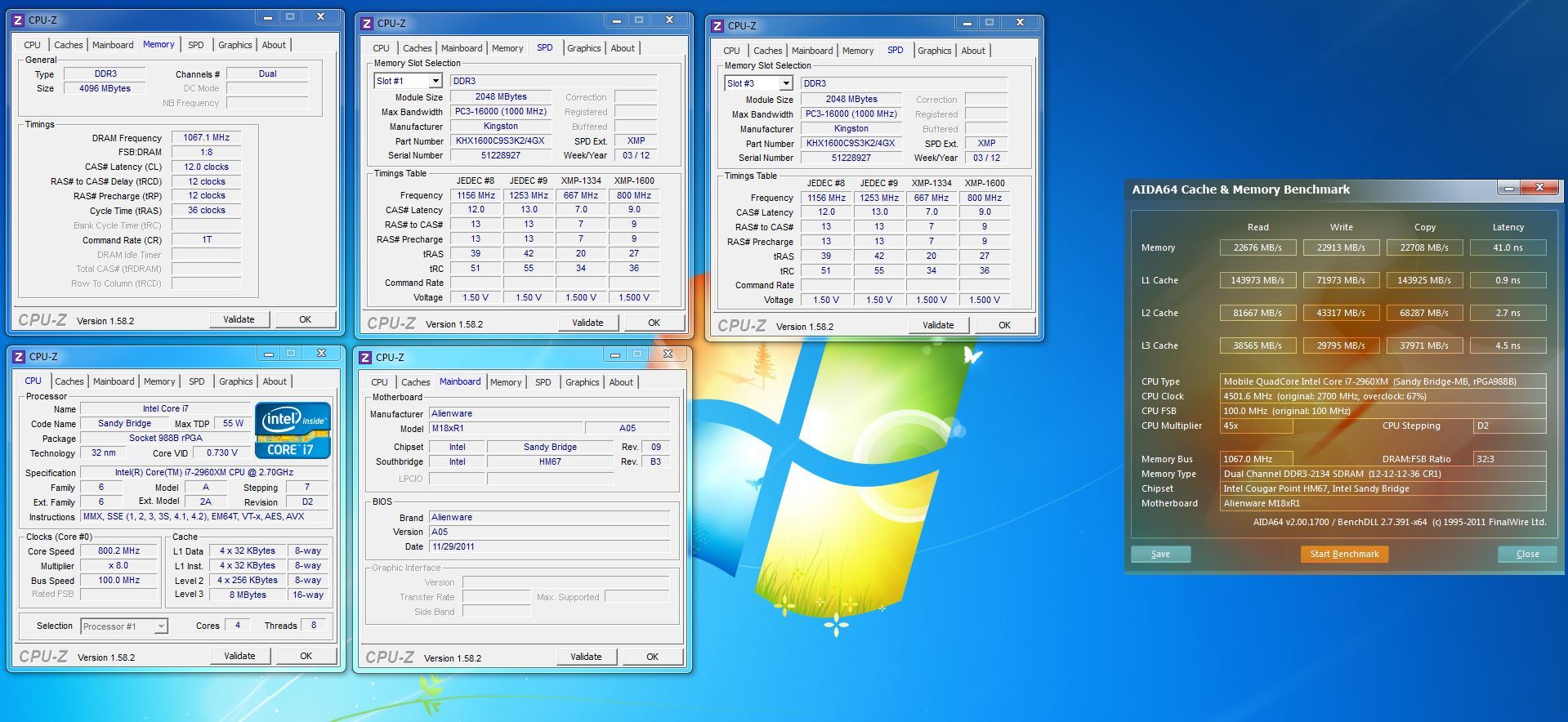Open Caches tab in the Slot #3 SPD window
Screen dimensions: 1568x722
tap(767, 51)
